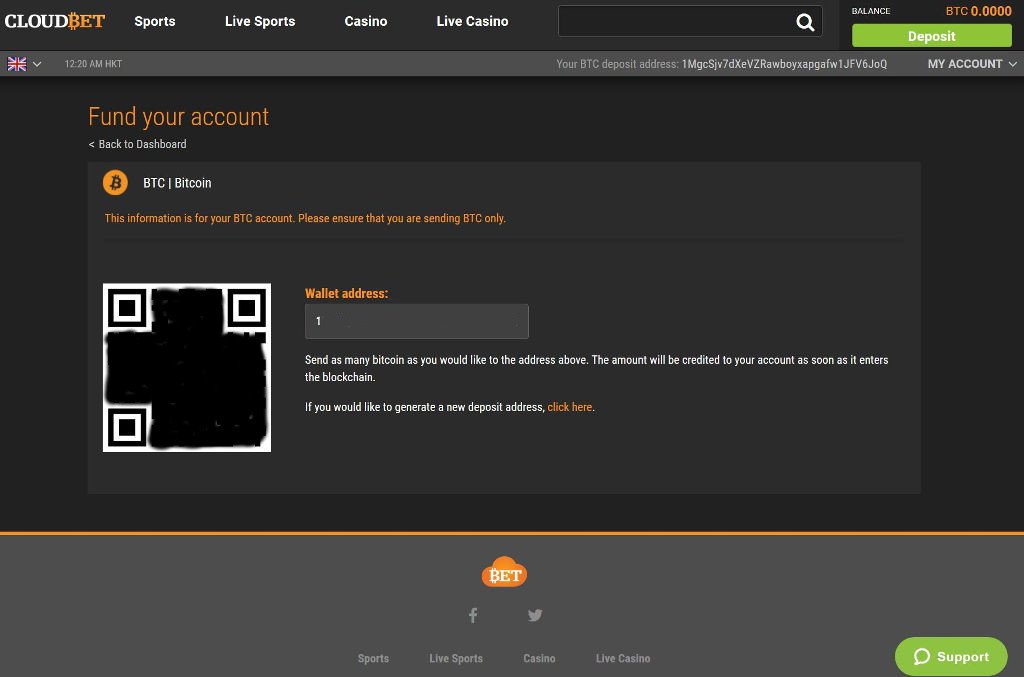Click the search magnifier icon

tap(805, 22)
